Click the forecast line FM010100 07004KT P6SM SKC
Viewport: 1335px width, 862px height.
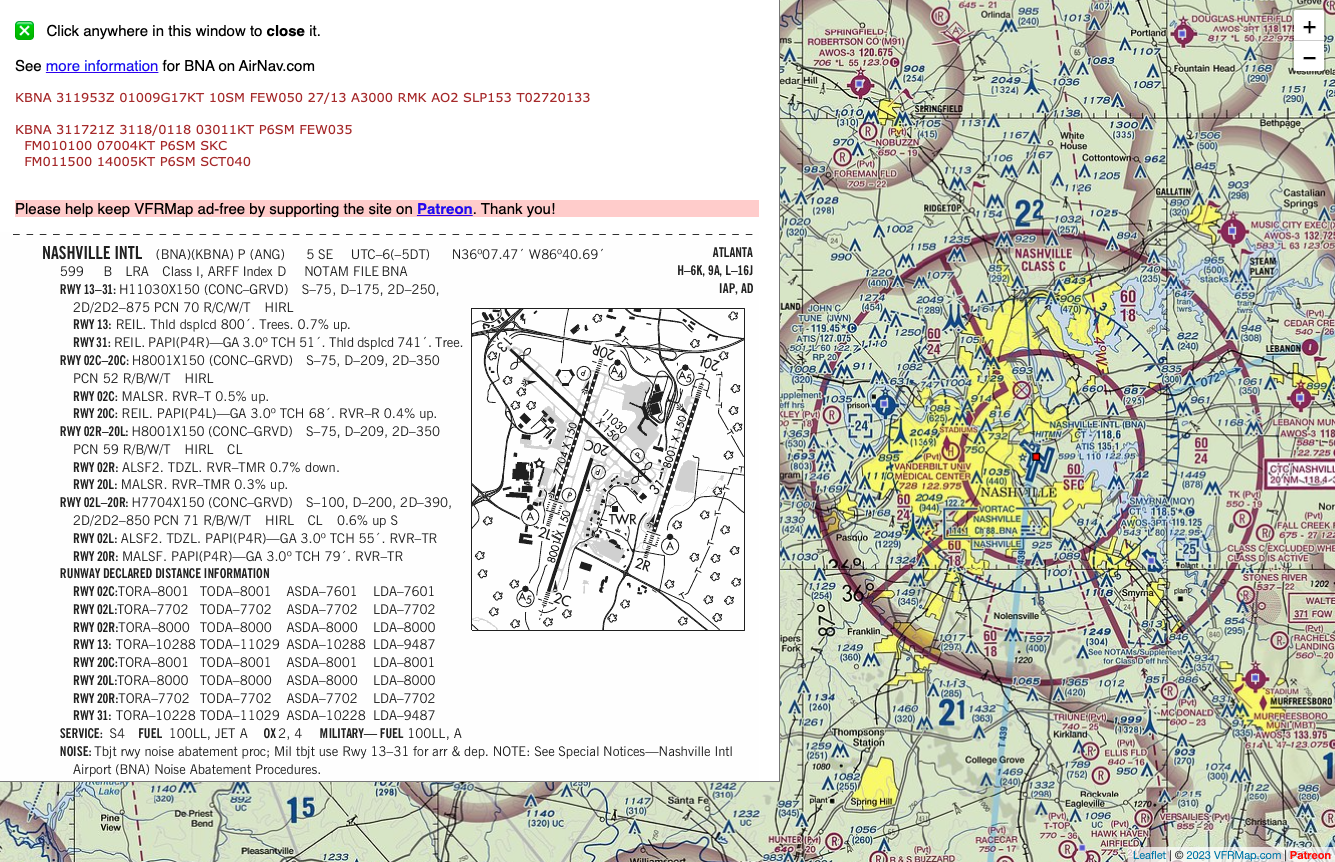point(126,146)
